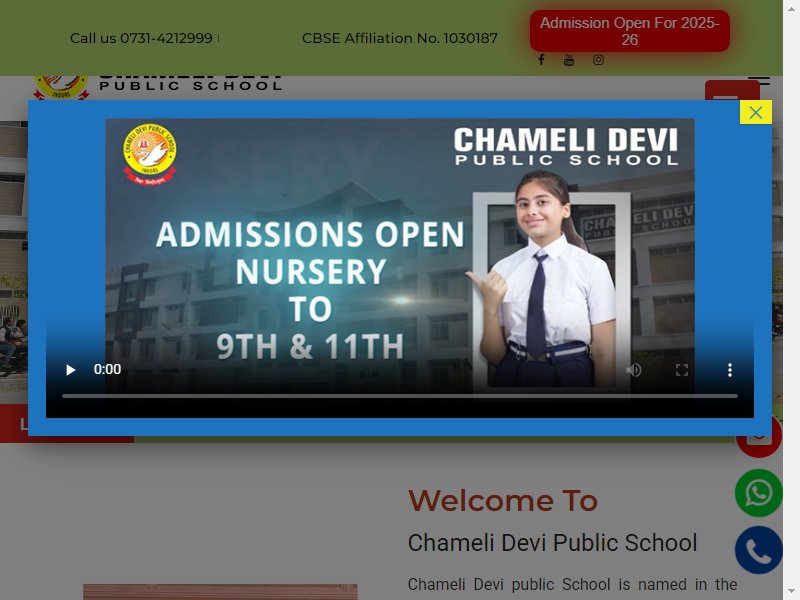Open video more options menu
Viewport: 800px width, 600px height.
point(730,370)
